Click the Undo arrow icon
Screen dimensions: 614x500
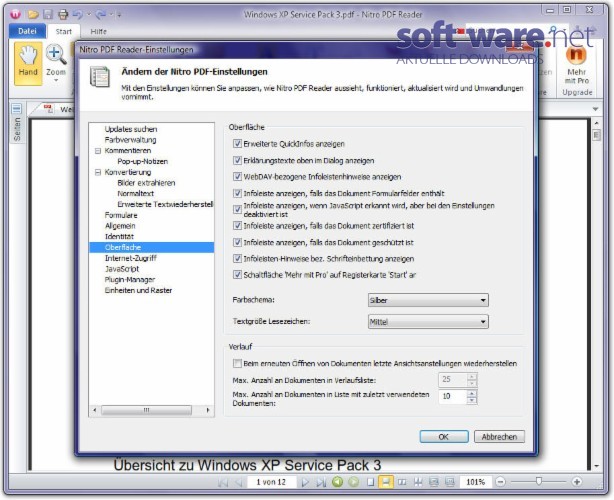tap(78, 15)
